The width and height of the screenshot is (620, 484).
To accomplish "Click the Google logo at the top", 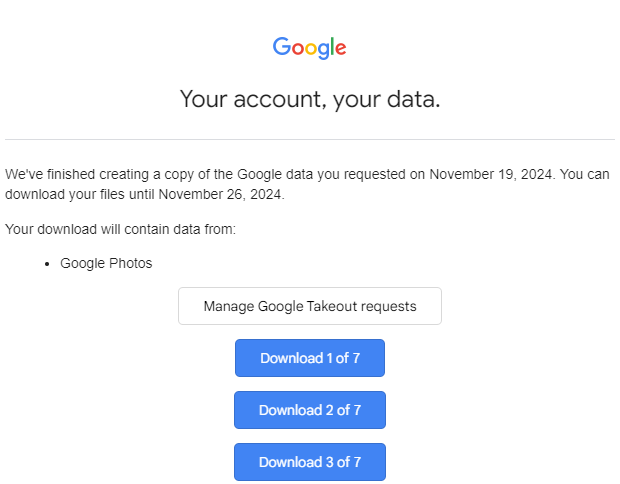I will pos(310,47).
